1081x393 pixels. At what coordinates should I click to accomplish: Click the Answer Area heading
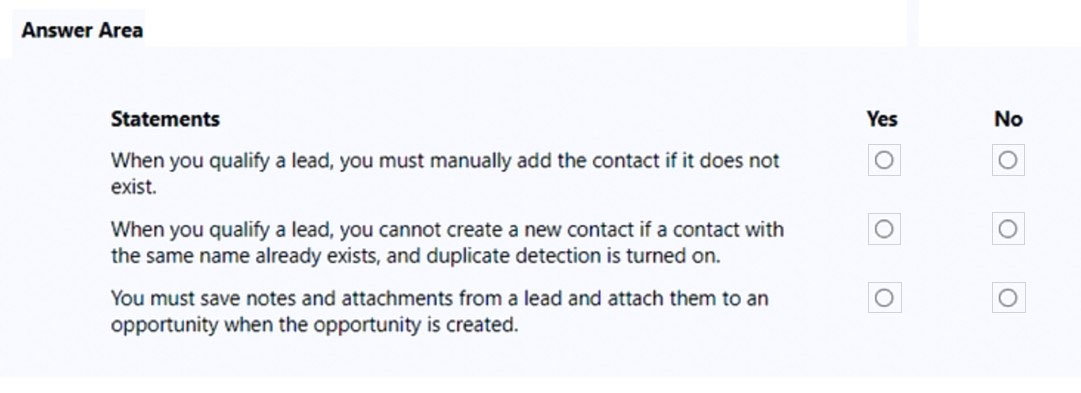tap(82, 30)
